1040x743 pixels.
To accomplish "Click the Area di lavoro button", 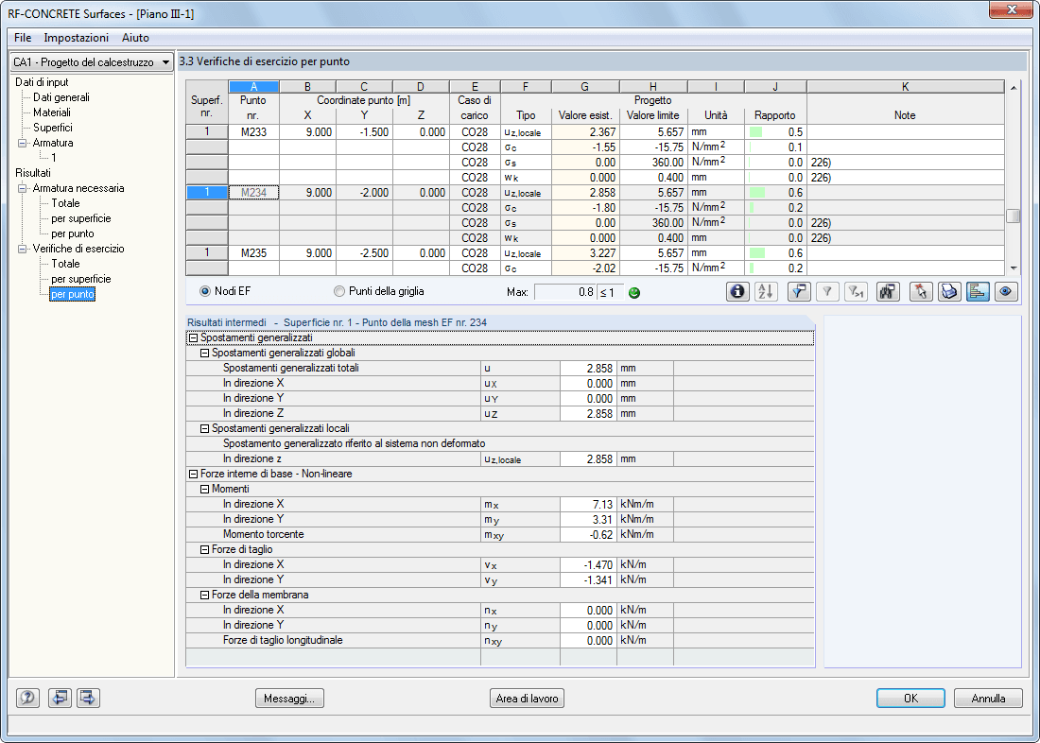I will (527, 698).
